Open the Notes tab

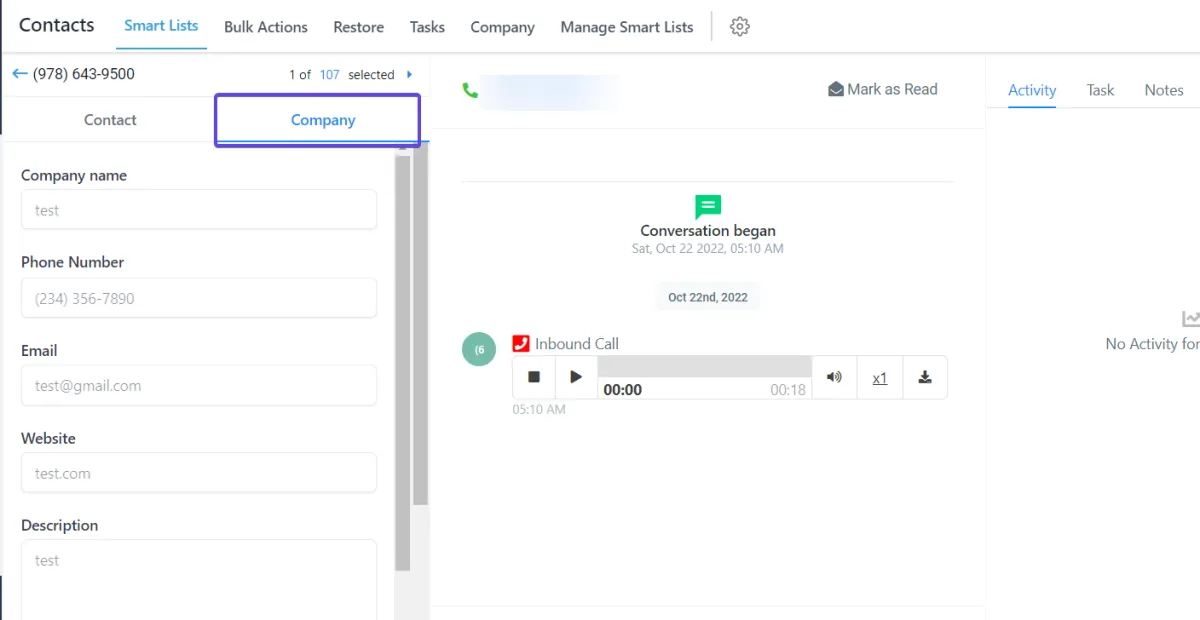pos(1164,90)
